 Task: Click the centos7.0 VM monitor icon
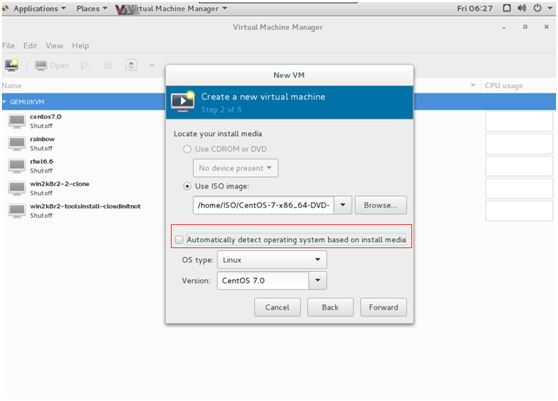click(x=17, y=121)
